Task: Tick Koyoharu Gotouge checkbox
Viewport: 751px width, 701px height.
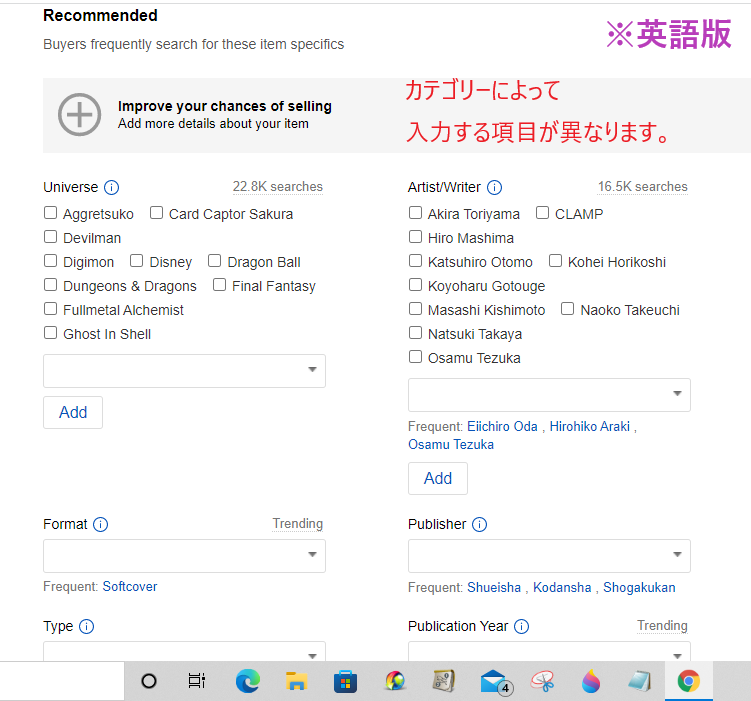Action: [x=415, y=284]
